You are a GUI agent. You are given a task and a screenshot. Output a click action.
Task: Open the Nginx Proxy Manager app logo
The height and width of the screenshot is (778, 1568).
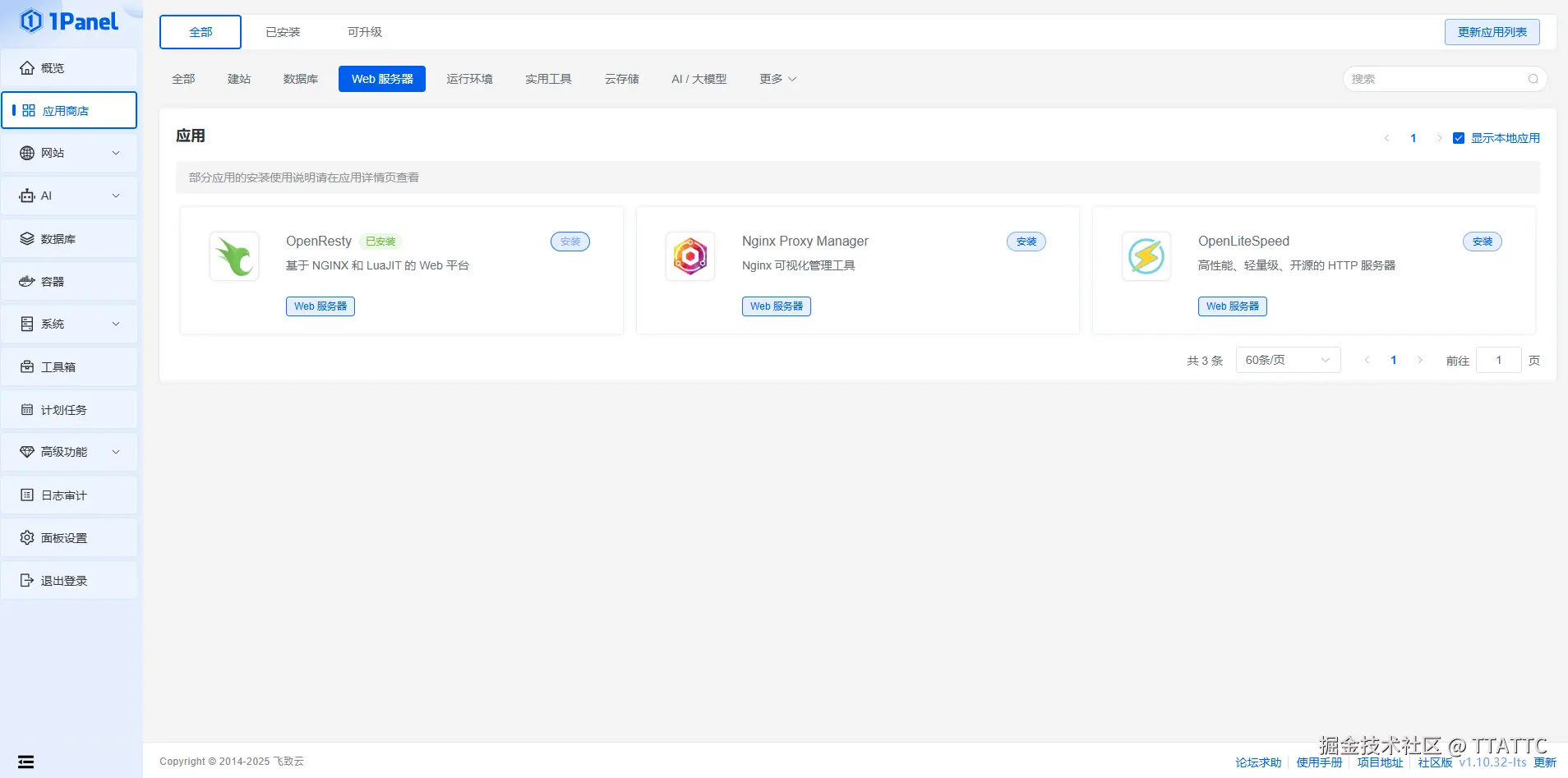pos(690,256)
